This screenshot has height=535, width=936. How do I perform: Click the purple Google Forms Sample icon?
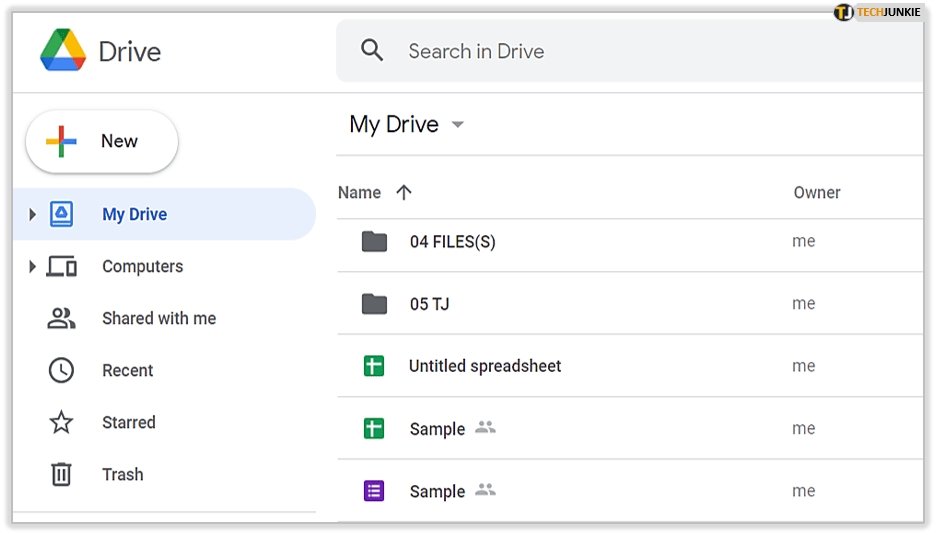pyautogui.click(x=374, y=491)
